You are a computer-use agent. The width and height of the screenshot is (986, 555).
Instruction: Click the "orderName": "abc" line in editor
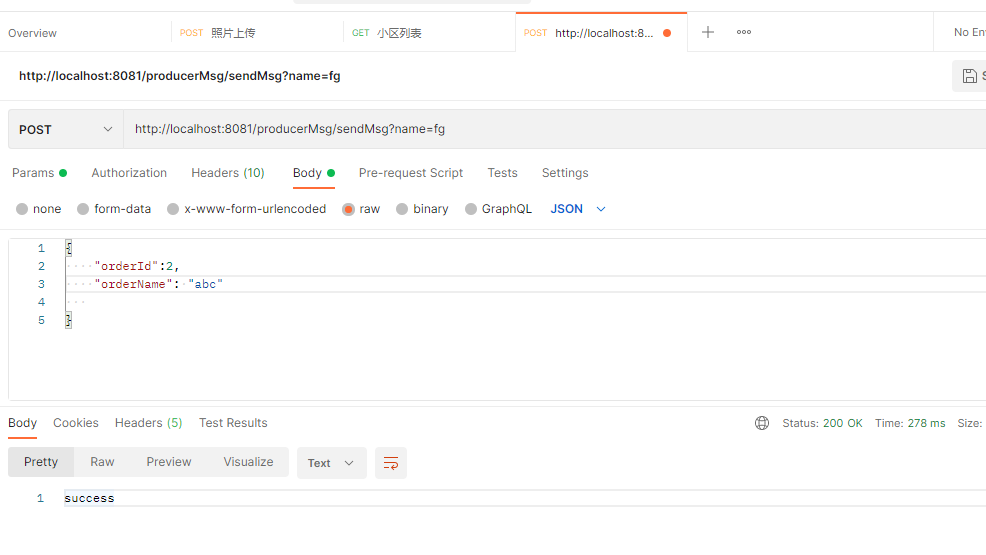(158, 284)
